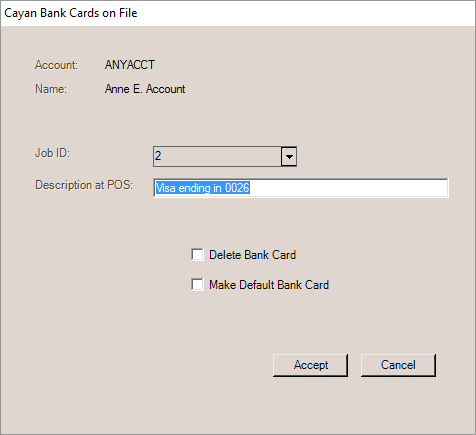Select the ANYACCT account value
The width and height of the screenshot is (476, 435).
tap(130, 65)
